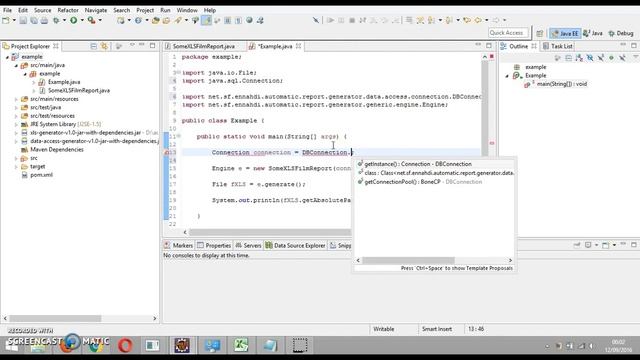Viewport: 640px width, 360px height.
Task: Switch to SomeXLSFilmReport.java editor tab
Action: pyautogui.click(x=203, y=46)
